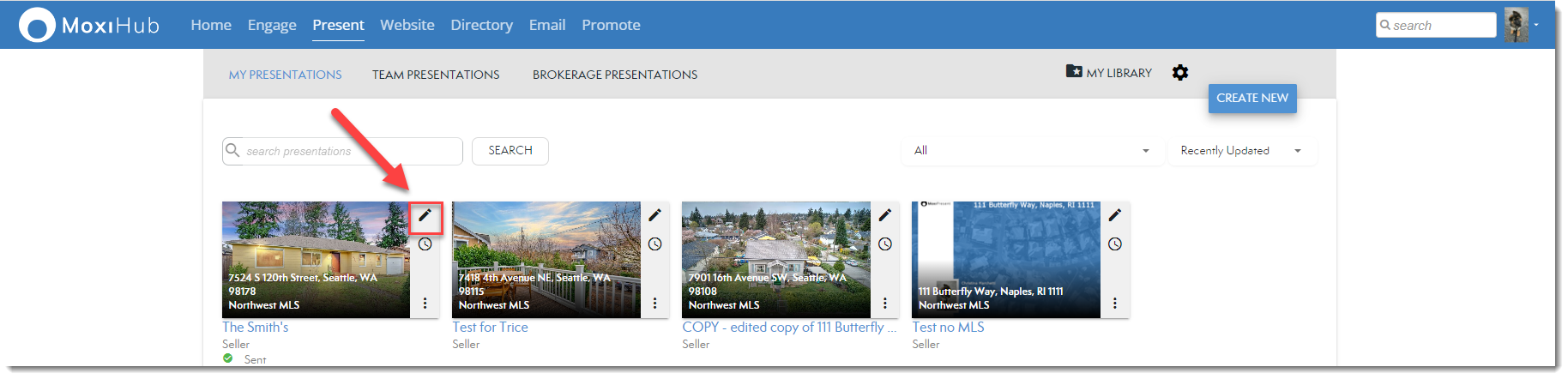Click the pencil edit icon on The Smith's presentation
The height and width of the screenshot is (379, 1568).
(425, 216)
